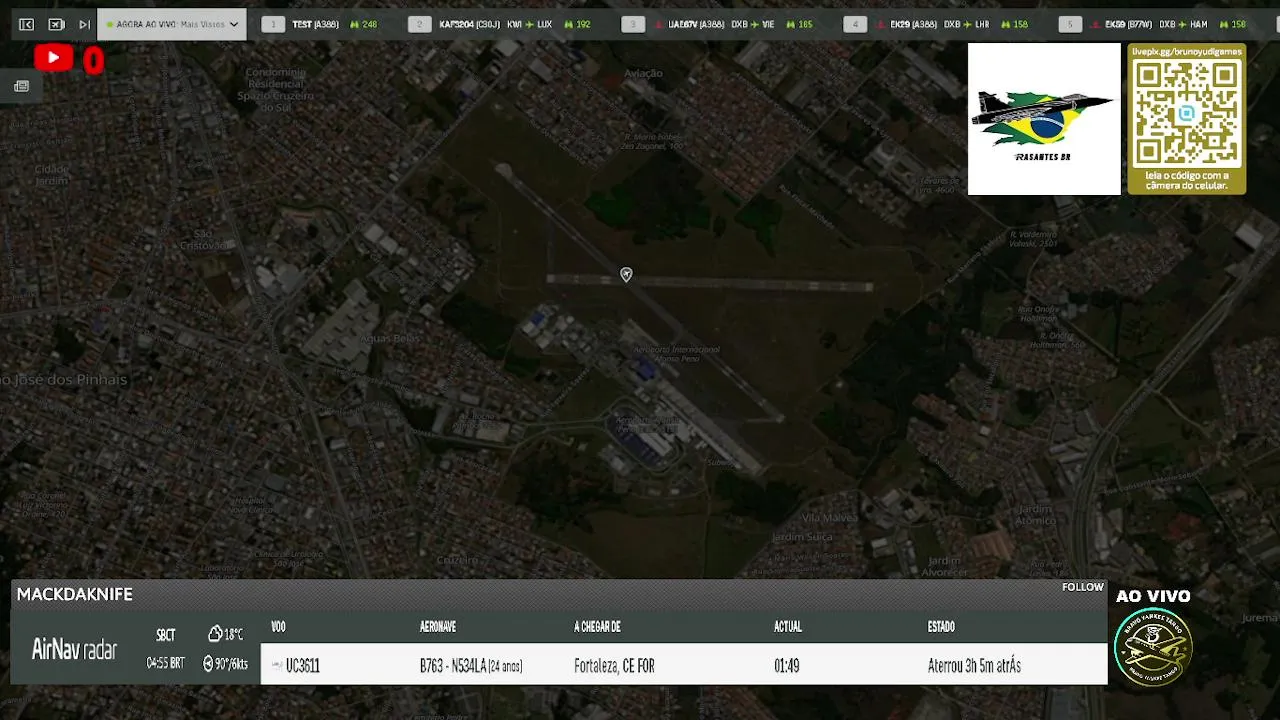The width and height of the screenshot is (1280, 720).
Task: Skip to the next view with the skip icon
Action: 84,24
